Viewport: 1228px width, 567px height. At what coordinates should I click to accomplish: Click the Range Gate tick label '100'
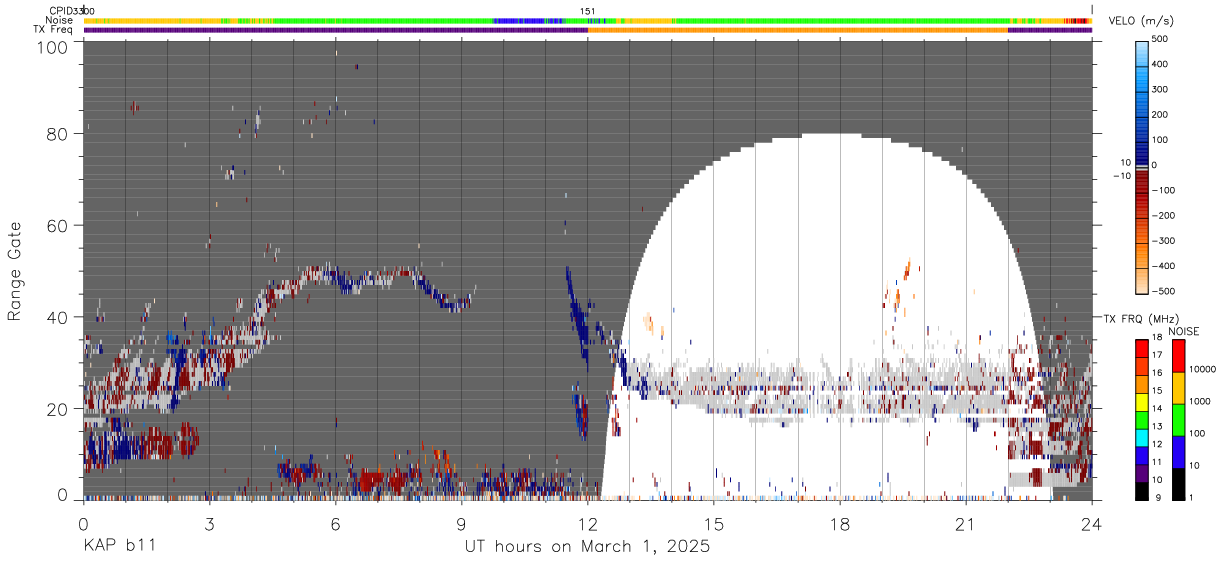(x=54, y=47)
